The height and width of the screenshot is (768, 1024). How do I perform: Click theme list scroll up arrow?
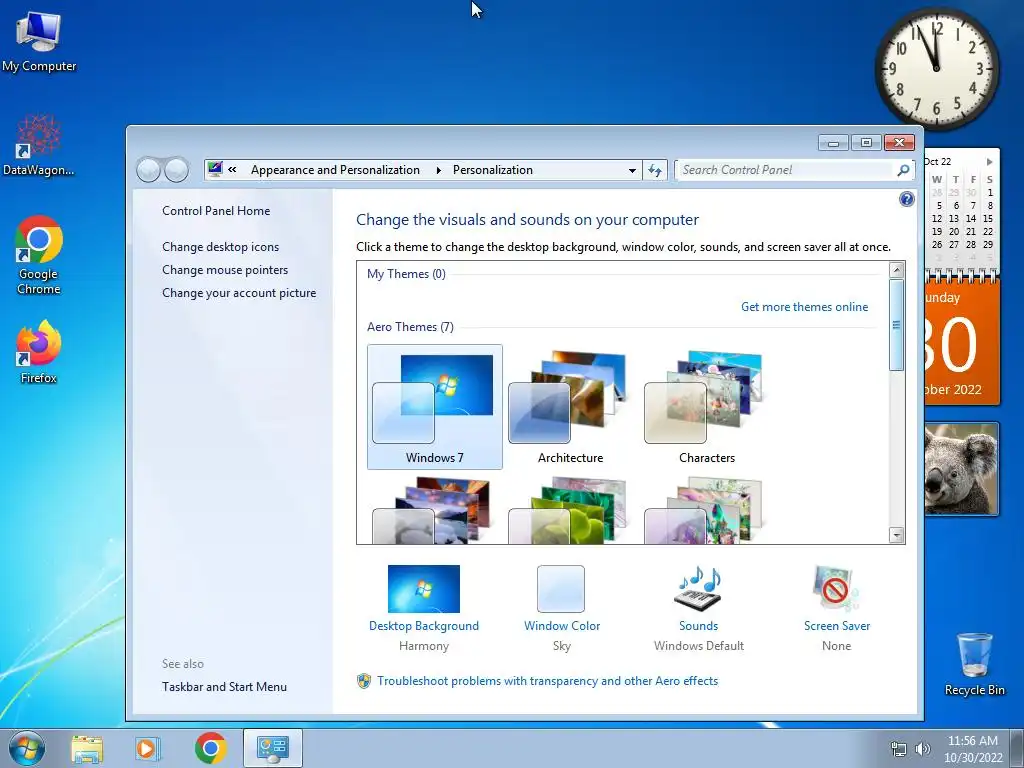[x=897, y=270]
